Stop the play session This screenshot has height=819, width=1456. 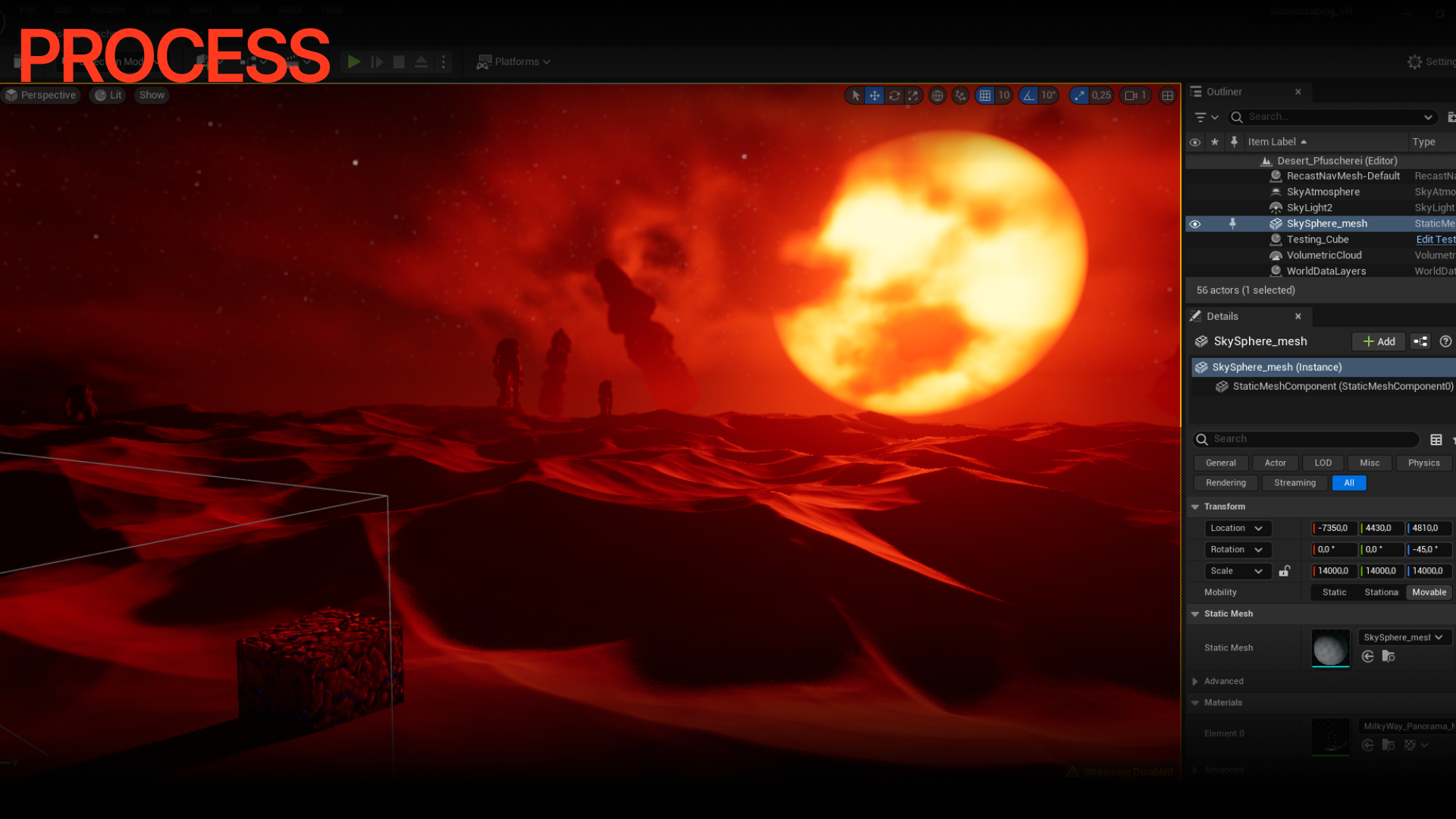(x=399, y=61)
